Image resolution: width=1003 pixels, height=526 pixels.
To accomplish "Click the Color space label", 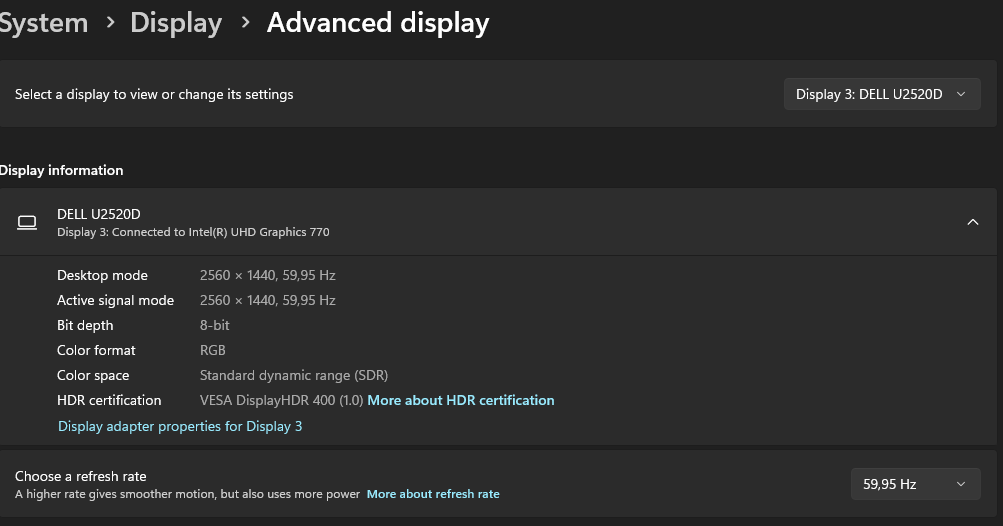I will [93, 376].
